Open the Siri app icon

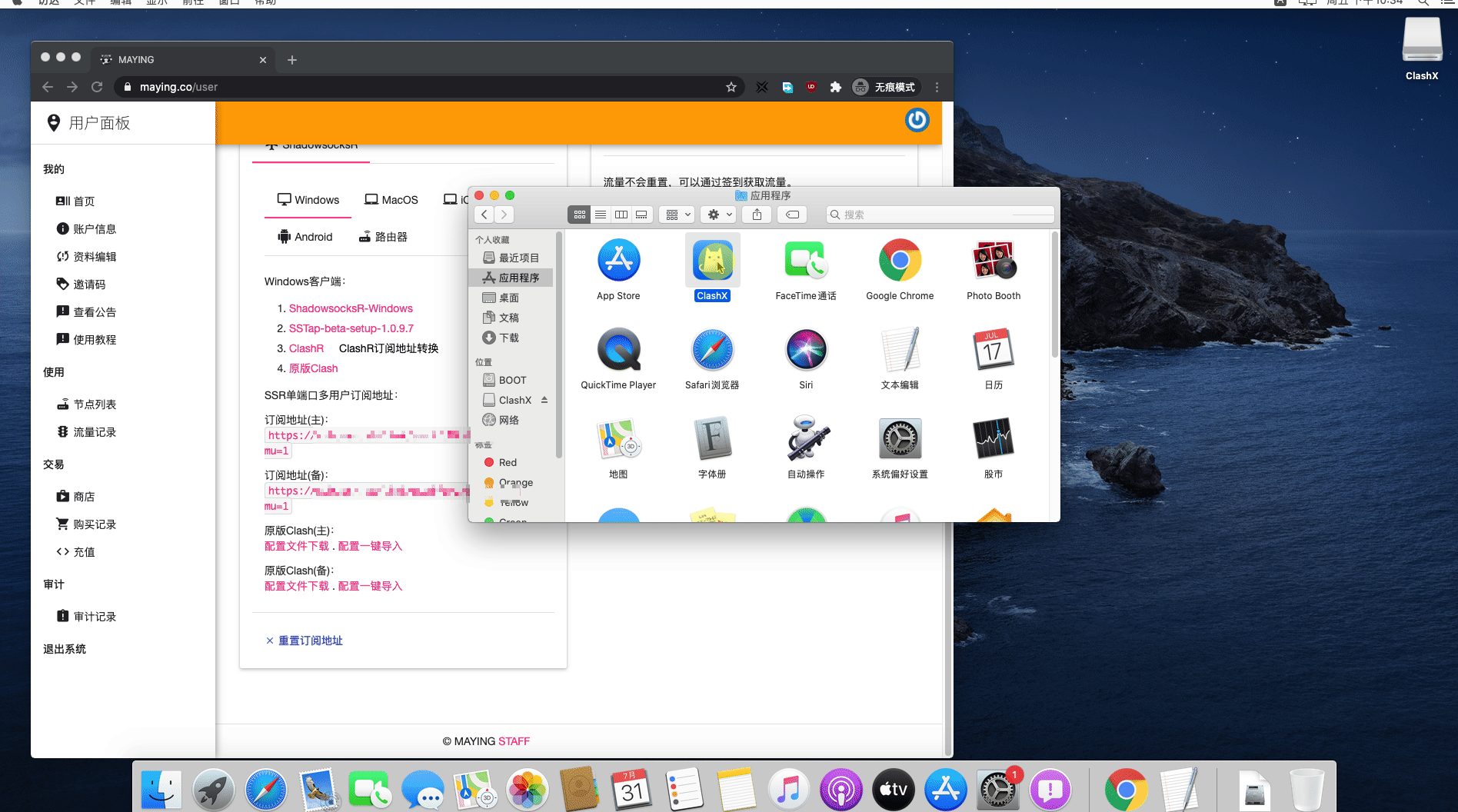tap(806, 351)
